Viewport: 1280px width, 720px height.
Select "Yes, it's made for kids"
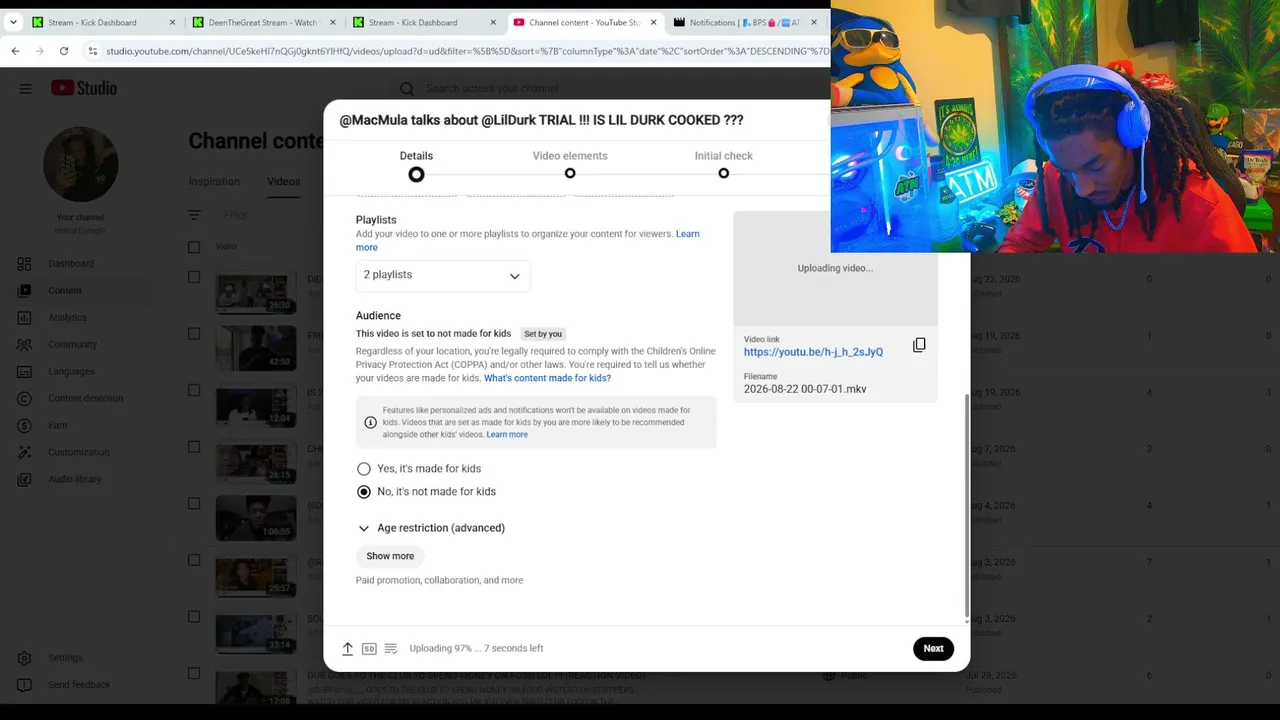[364, 469]
